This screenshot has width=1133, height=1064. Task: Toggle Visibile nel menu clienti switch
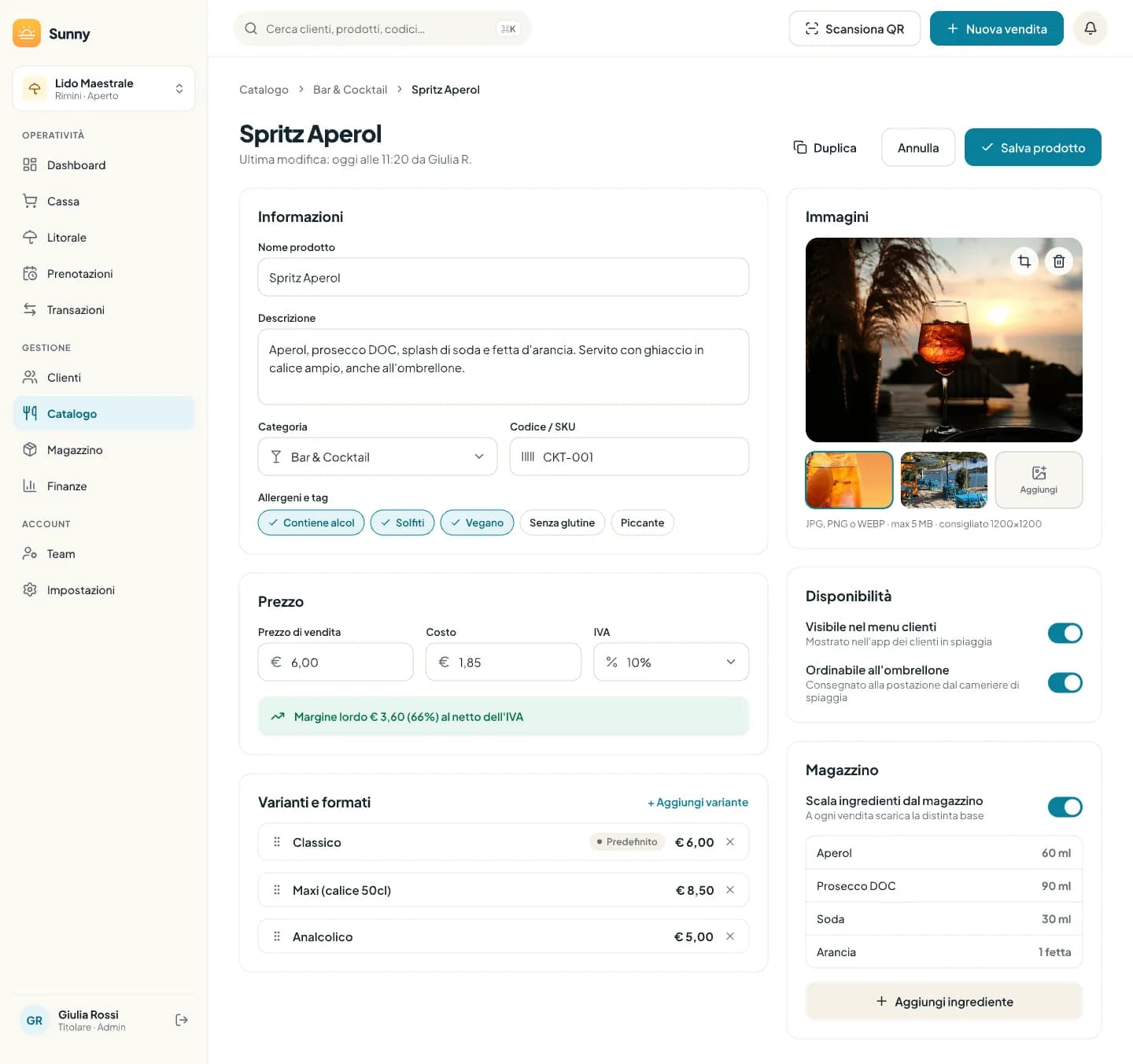point(1065,633)
